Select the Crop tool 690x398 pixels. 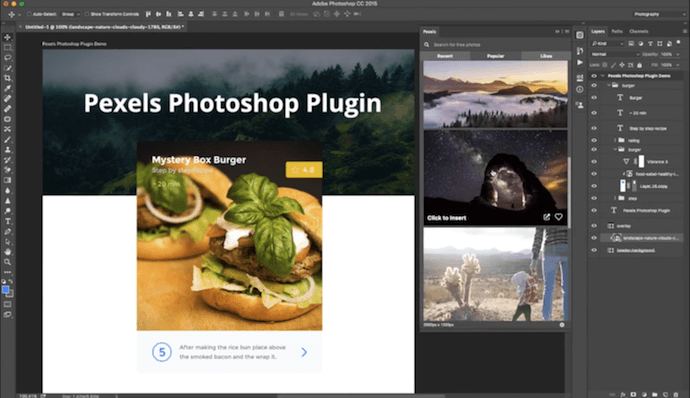pyautogui.click(x=7, y=78)
